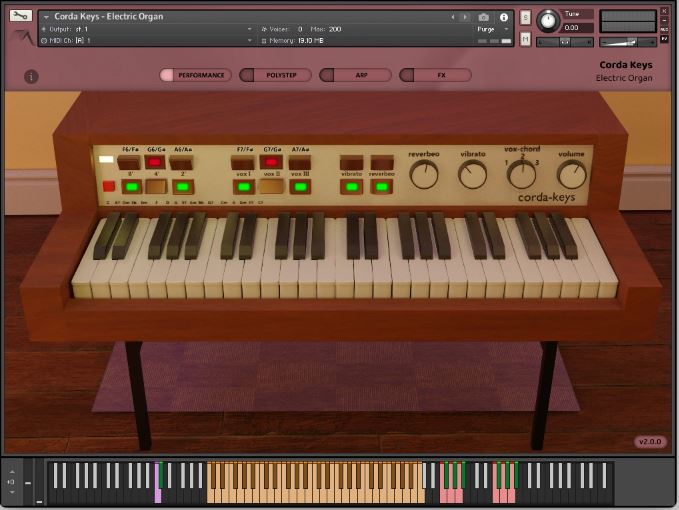
Task: Toggle the 2' drawbar switch
Action: [183, 187]
